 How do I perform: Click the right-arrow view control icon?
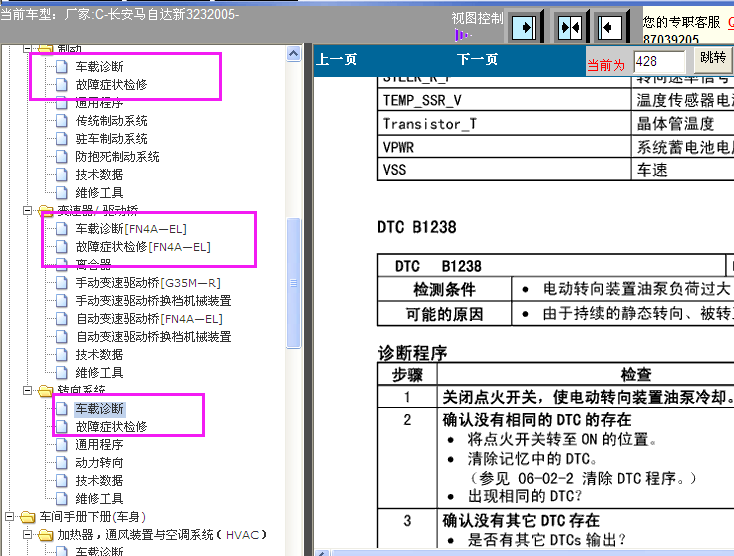524,28
